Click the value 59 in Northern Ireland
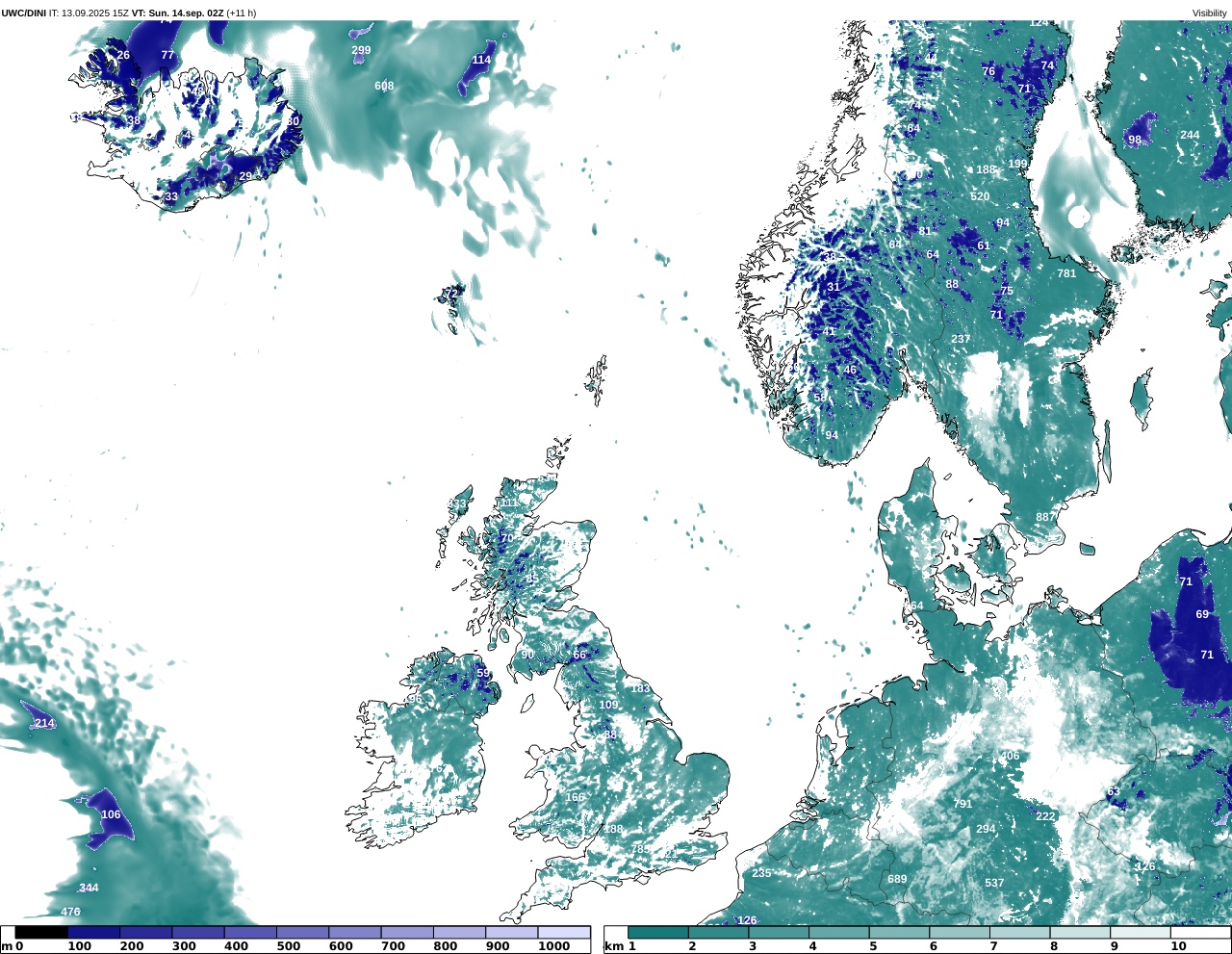Screen dimensions: 1232x954 pos(483,675)
